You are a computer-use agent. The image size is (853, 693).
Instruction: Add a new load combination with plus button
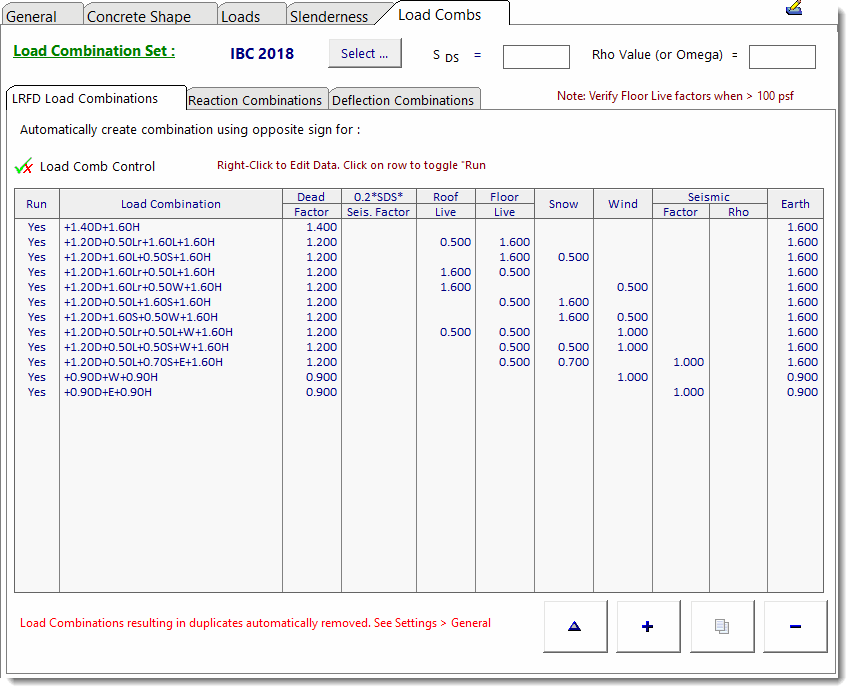click(648, 626)
